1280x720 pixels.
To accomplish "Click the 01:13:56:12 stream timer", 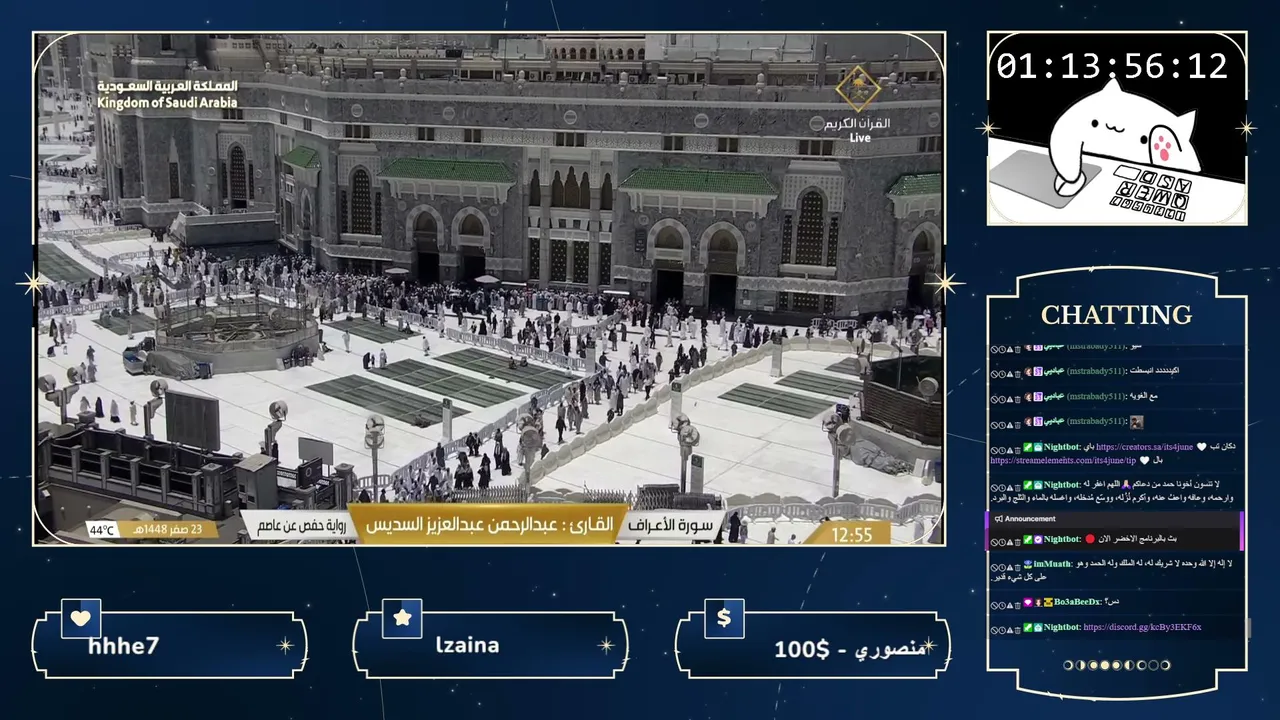I will click(1112, 66).
